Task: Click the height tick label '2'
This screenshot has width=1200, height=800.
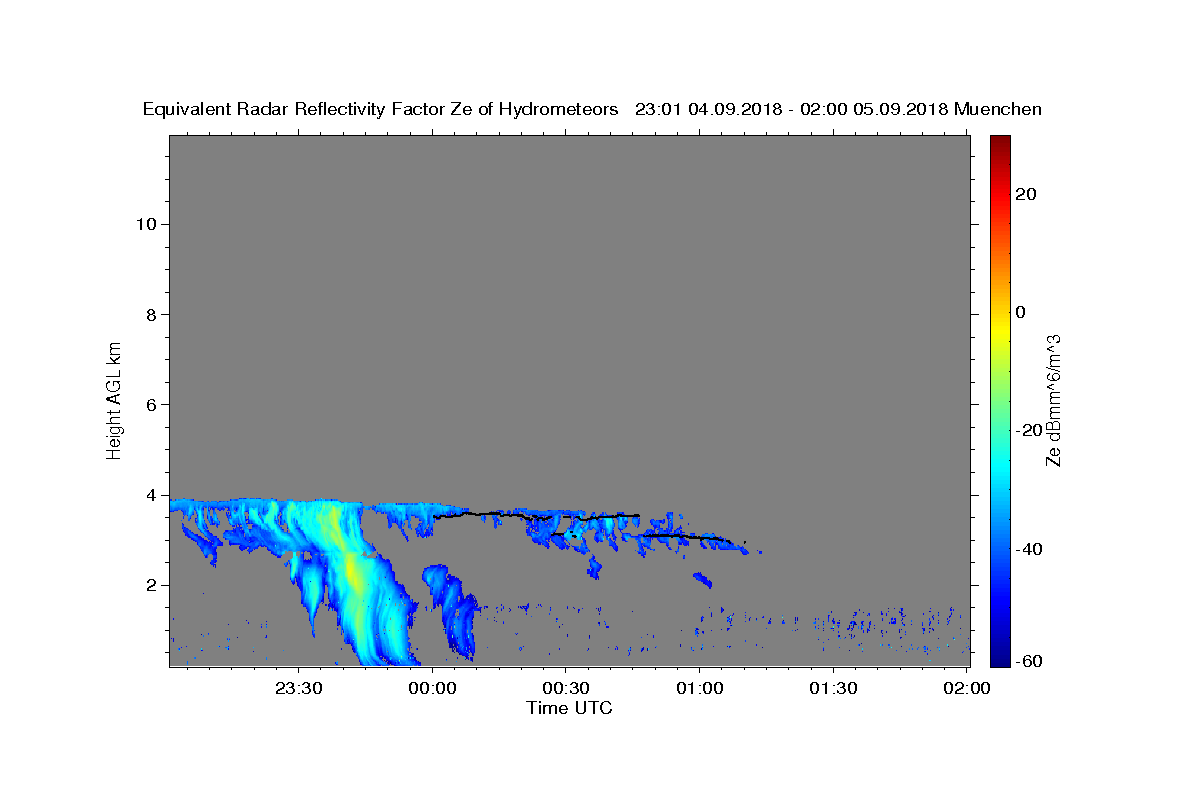Action: point(151,585)
